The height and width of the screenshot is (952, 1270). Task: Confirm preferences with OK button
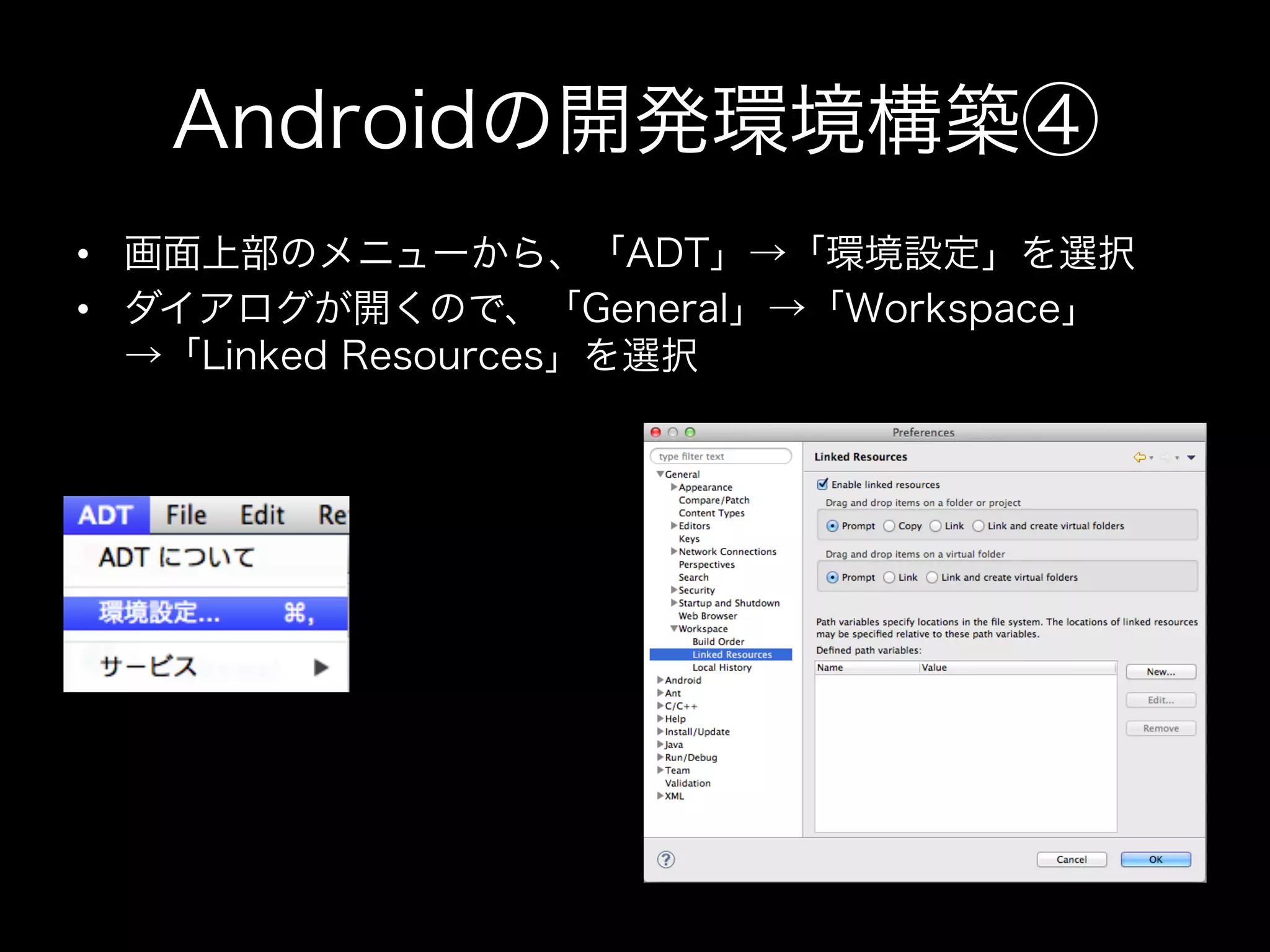(x=1156, y=860)
